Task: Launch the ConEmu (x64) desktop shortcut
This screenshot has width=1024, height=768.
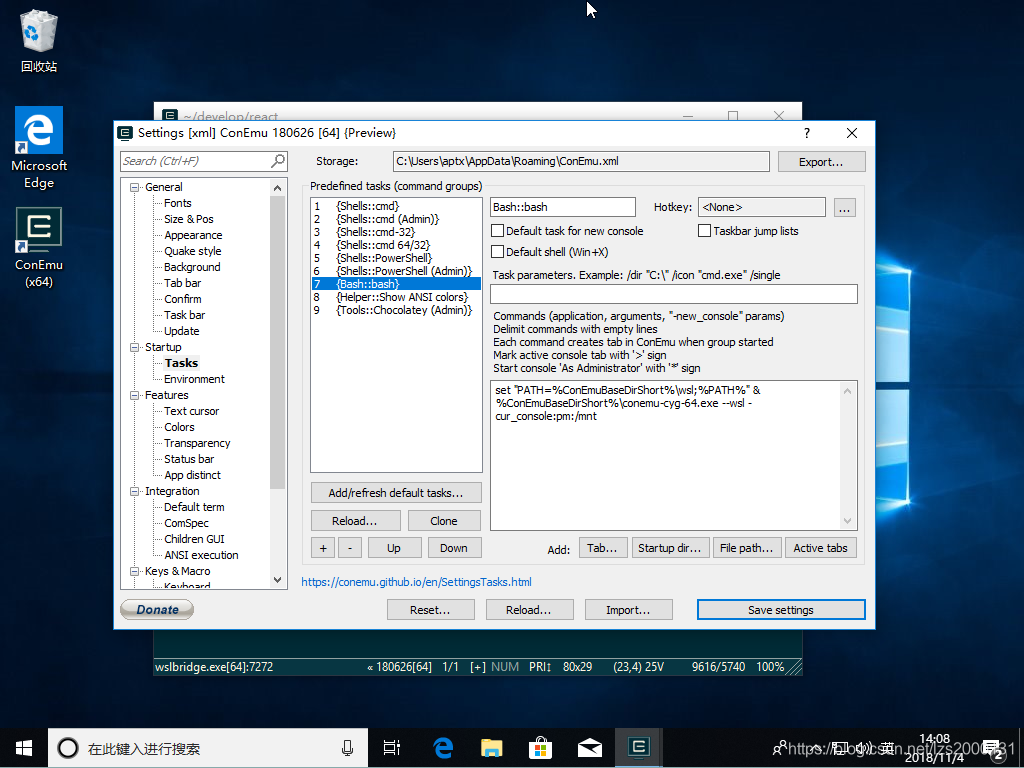Action: (39, 248)
